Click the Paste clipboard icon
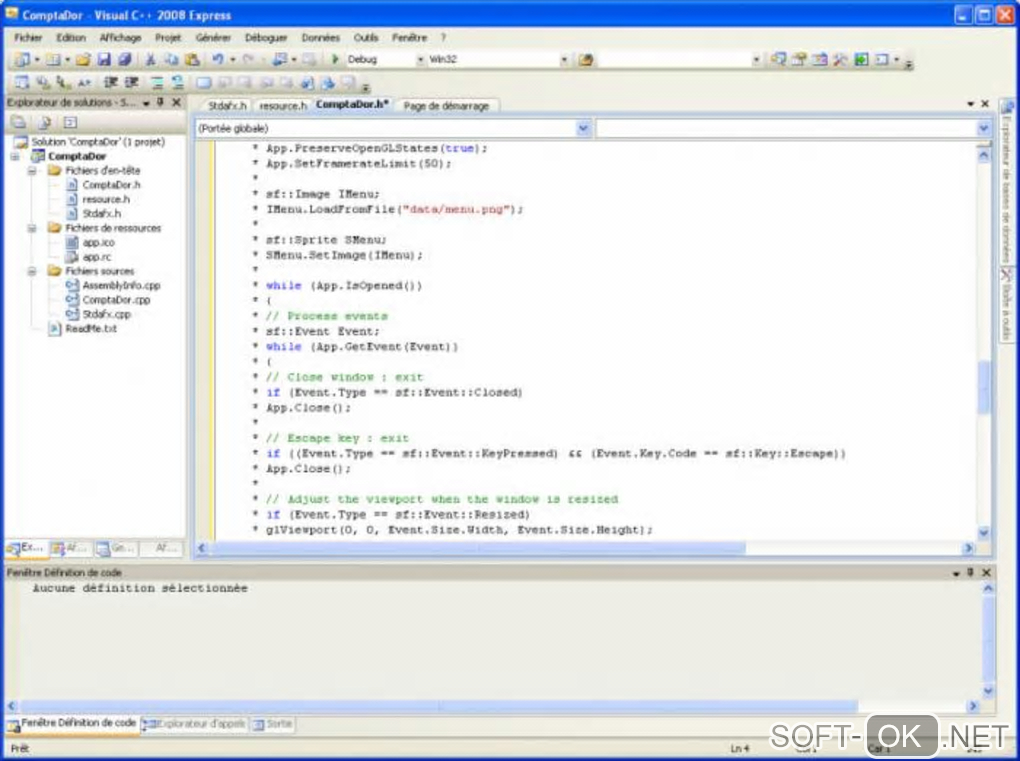 click(x=190, y=60)
